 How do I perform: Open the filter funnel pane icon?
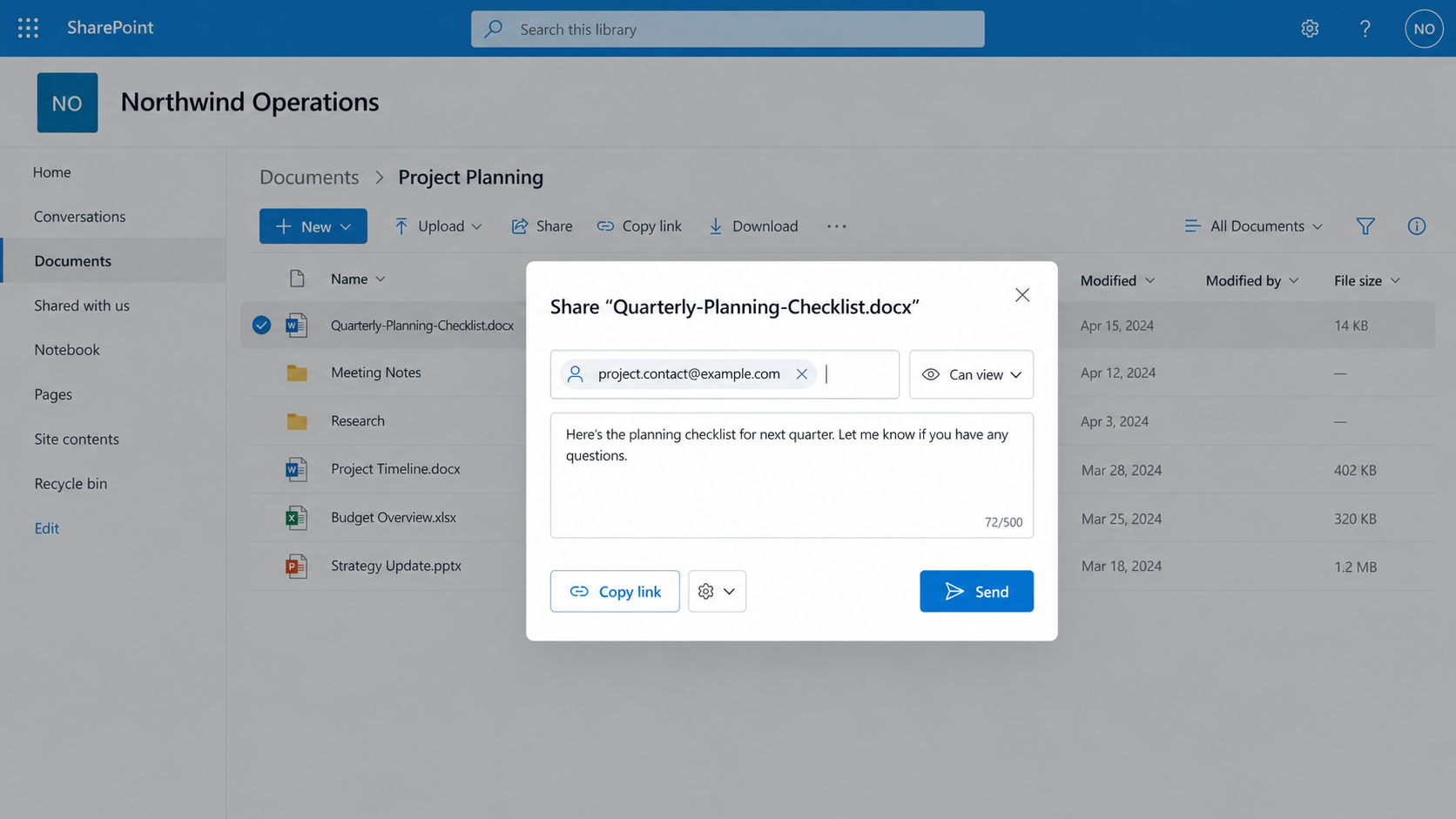click(1365, 226)
